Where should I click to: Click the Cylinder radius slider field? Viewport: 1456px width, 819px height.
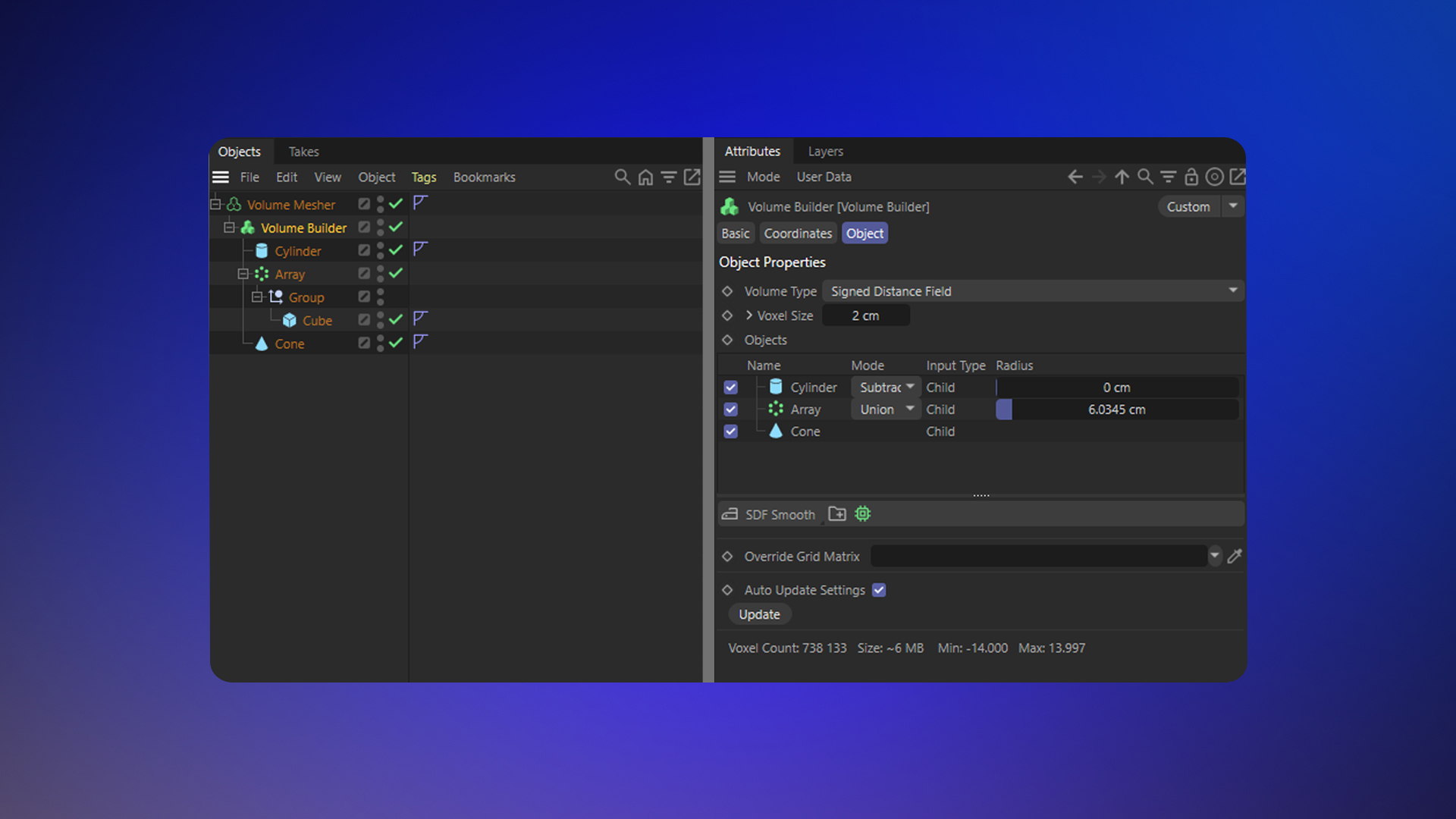pos(1117,388)
